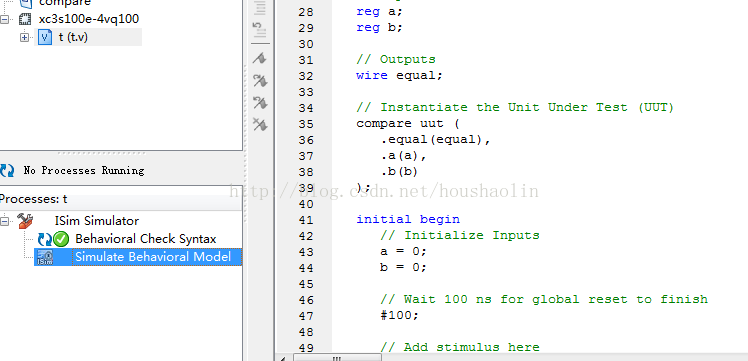Viewport: 748px width, 361px height.
Task: Click the Verilog file icon beside t (t.v)
Action: [x=45, y=37]
